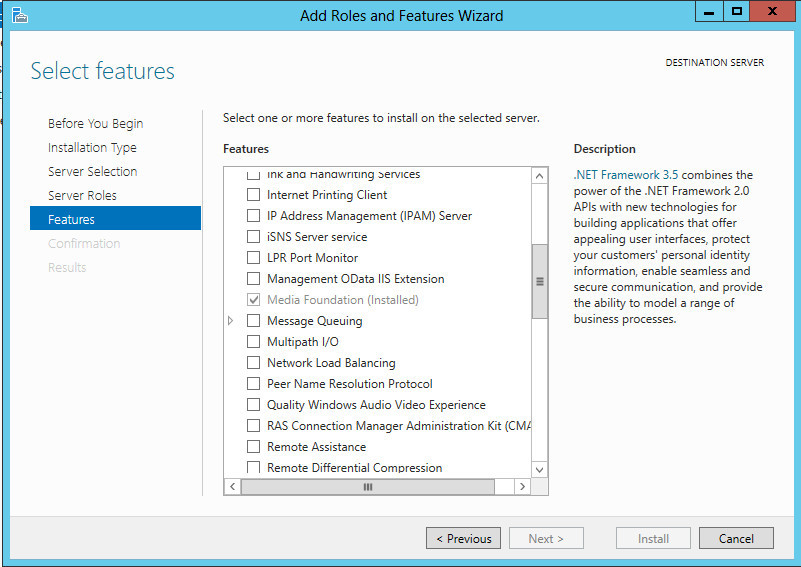
Task: Click the vertical scrollbar thumb in Features
Action: tap(539, 281)
